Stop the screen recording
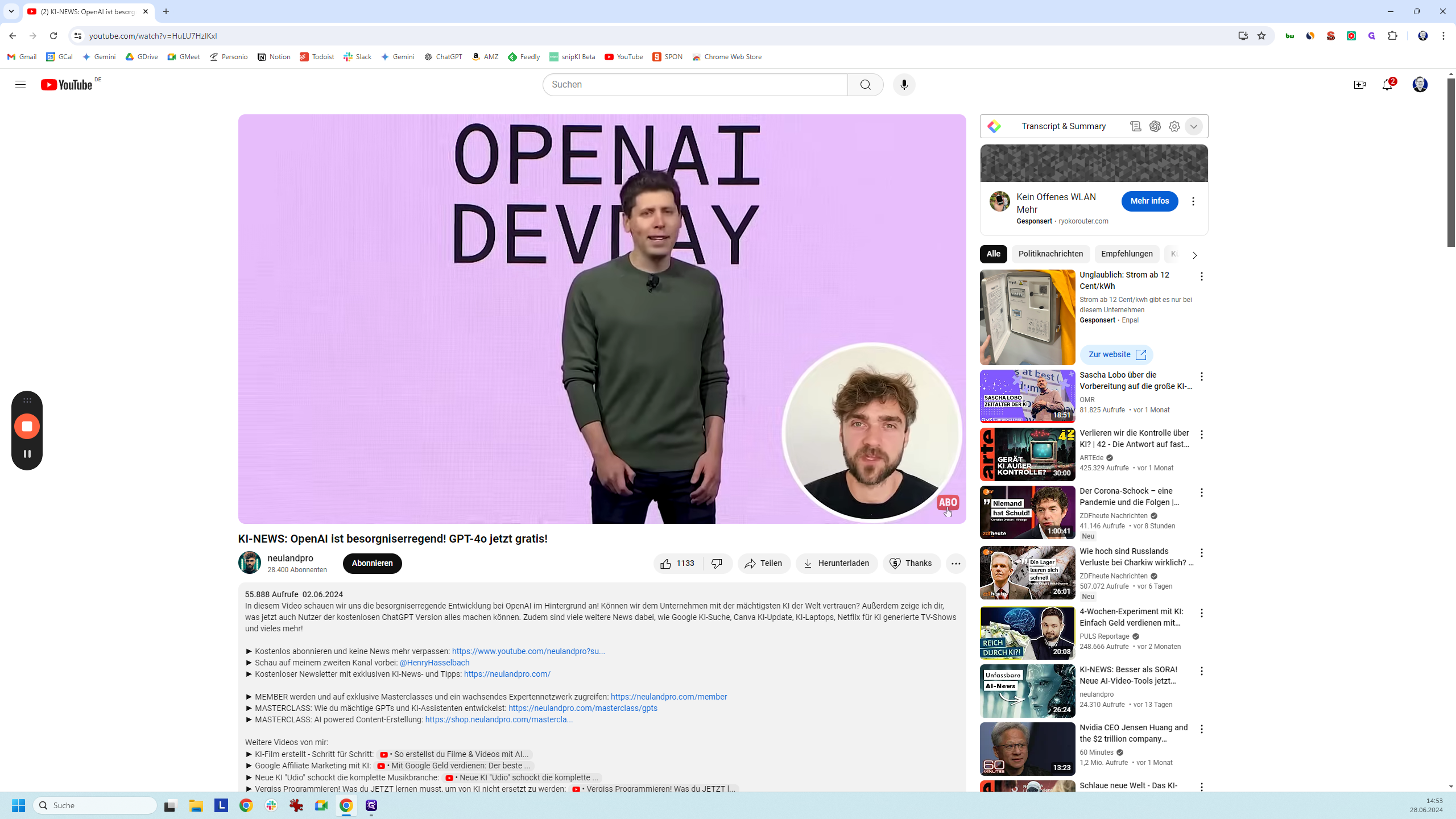Image resolution: width=1456 pixels, height=819 pixels. 27,426
